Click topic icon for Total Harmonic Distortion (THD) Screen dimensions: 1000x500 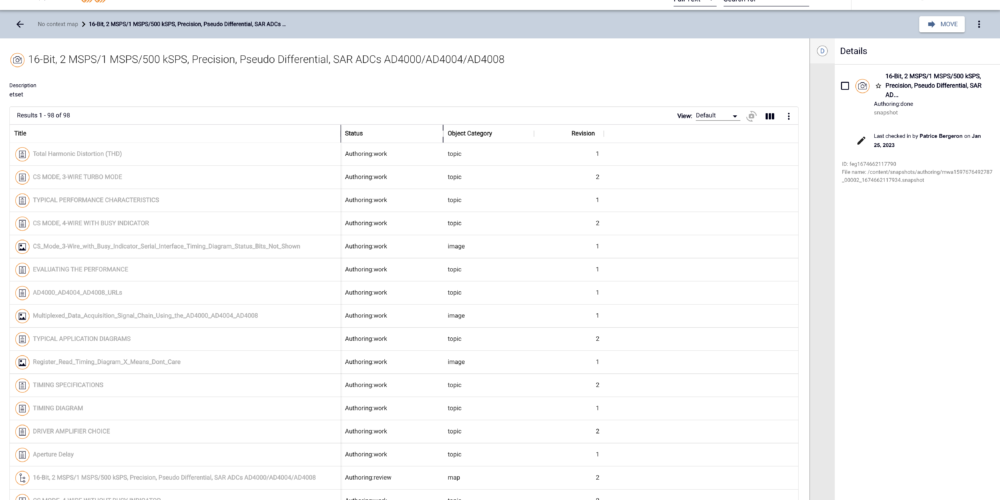(x=22, y=154)
